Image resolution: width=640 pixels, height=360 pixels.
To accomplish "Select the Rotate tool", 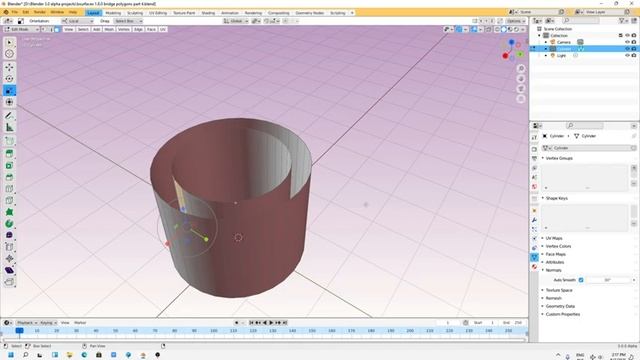I will pyautogui.click(x=9, y=79).
